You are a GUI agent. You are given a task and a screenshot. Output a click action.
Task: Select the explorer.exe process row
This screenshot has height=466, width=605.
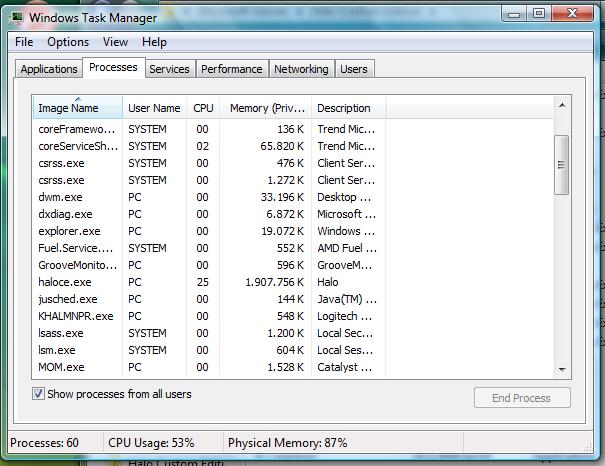[x=69, y=231]
